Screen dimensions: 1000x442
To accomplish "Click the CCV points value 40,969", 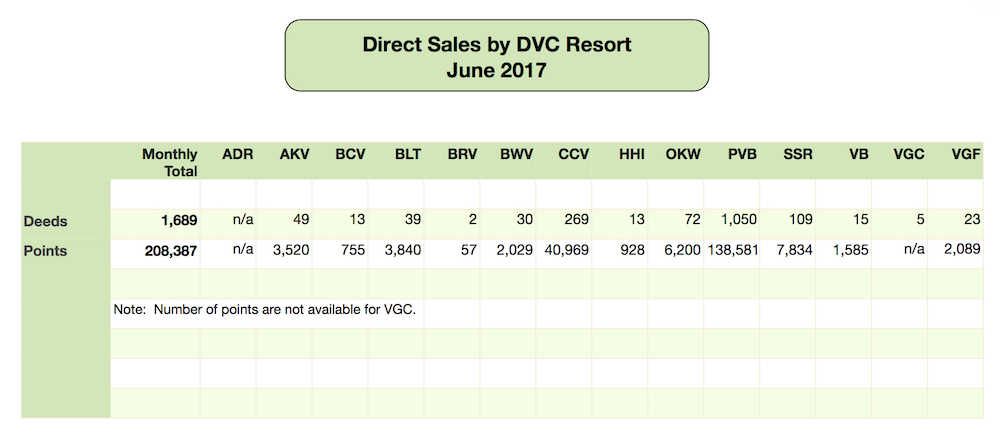I will click(564, 250).
